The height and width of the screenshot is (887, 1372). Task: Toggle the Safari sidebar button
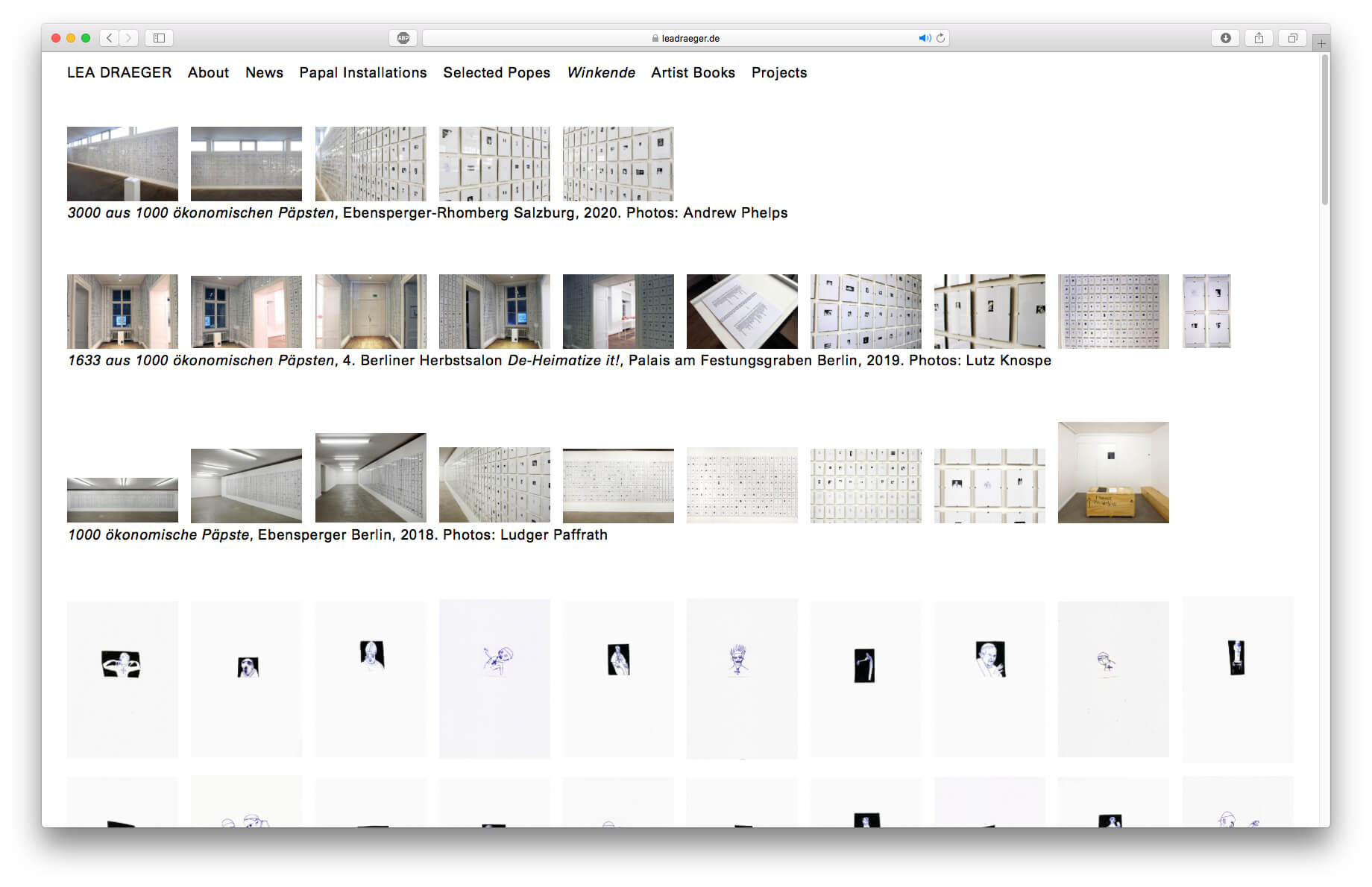click(x=159, y=38)
